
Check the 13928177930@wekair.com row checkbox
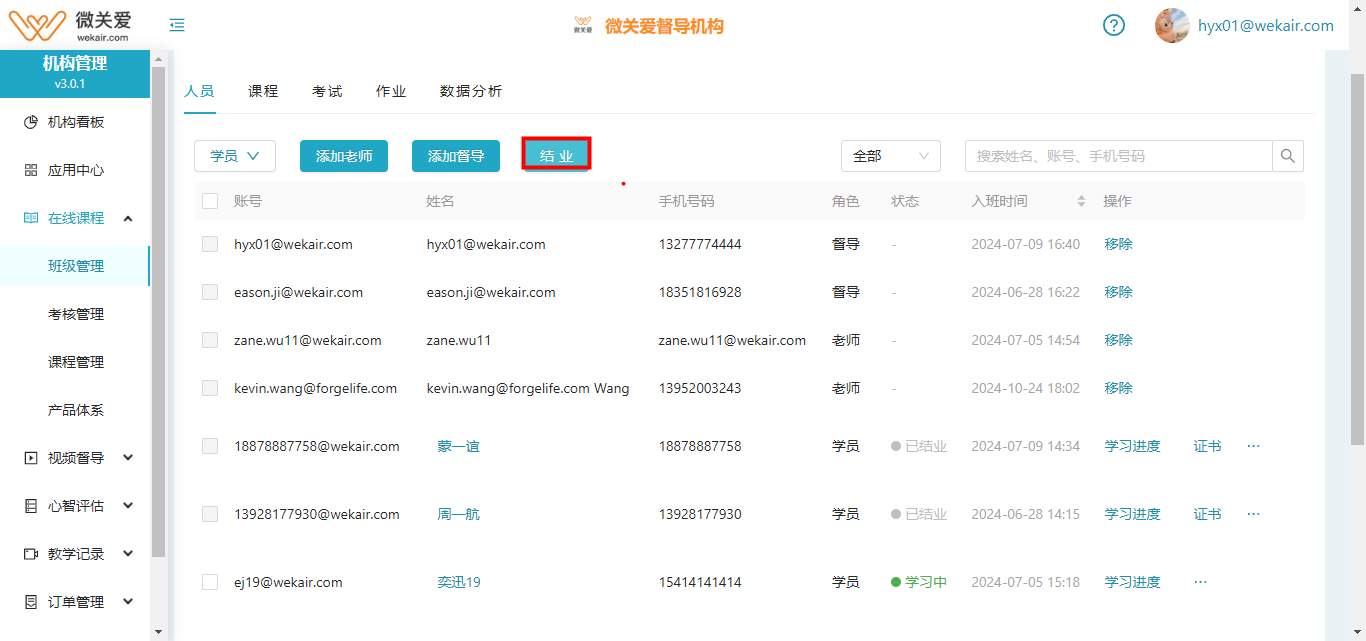point(210,514)
